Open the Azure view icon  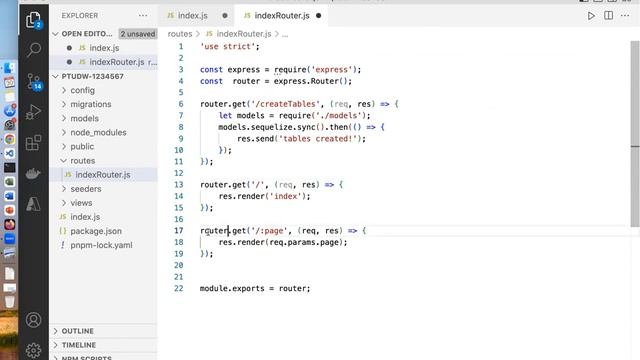click(x=33, y=203)
